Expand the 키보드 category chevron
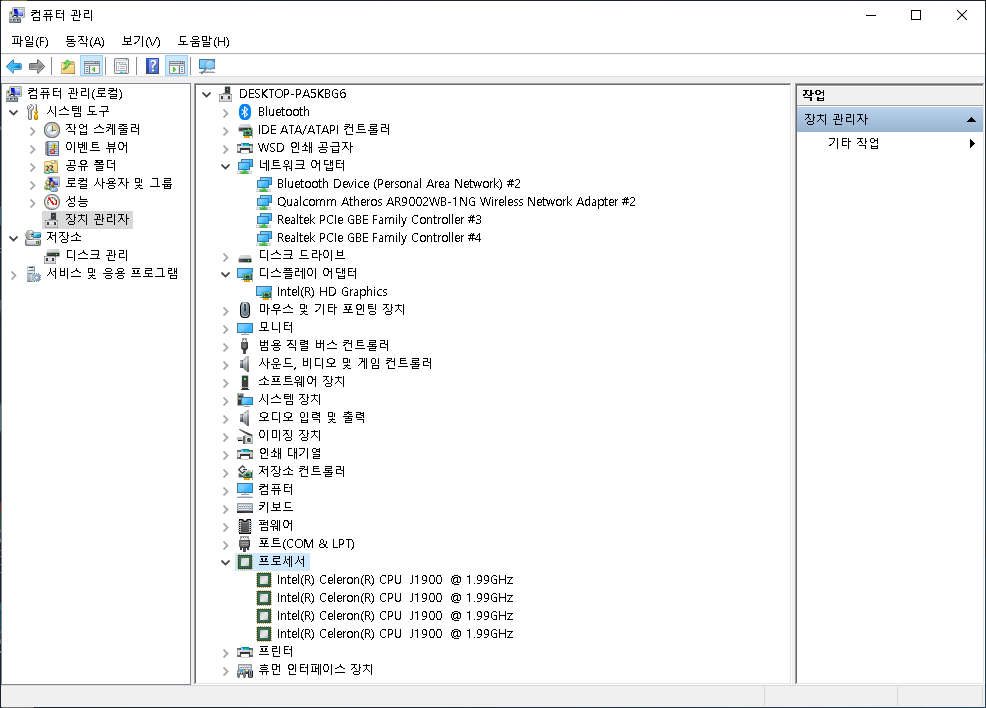The height and width of the screenshot is (708, 986). click(224, 507)
